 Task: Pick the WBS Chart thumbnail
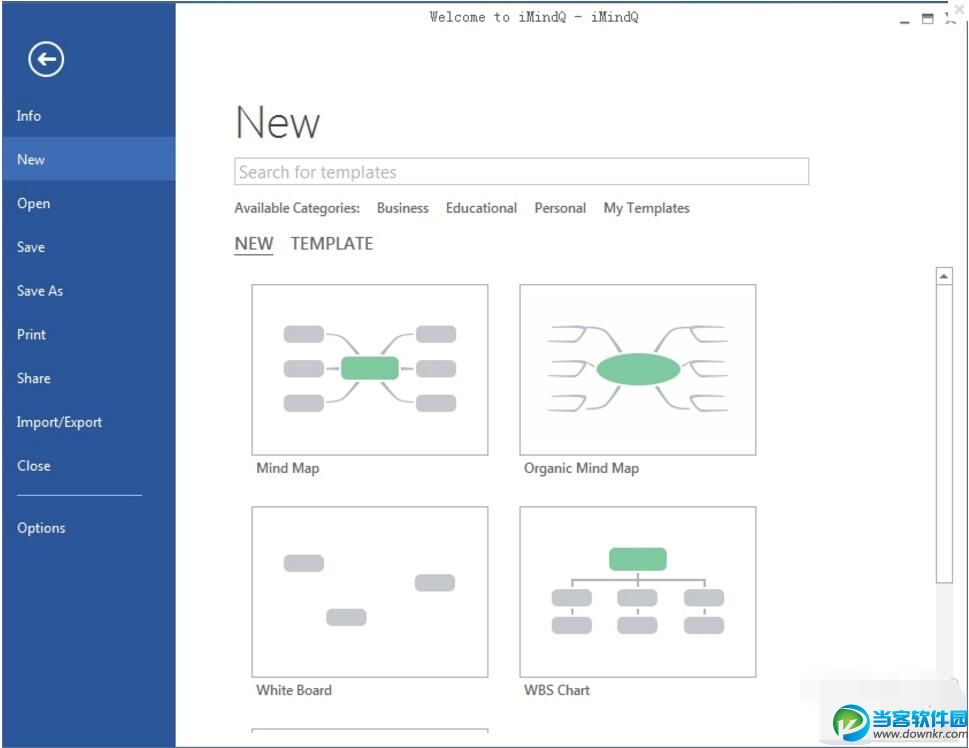(x=638, y=592)
